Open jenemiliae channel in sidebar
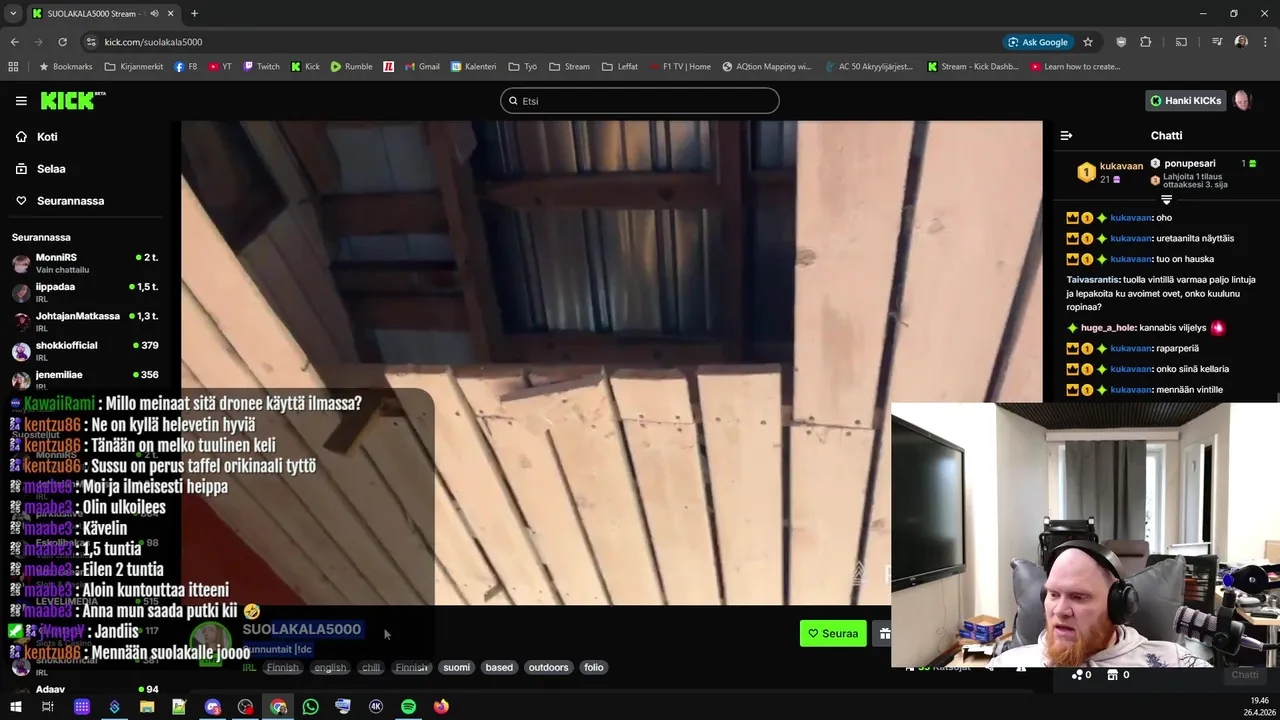1280x720 pixels. pyautogui.click(x=85, y=379)
